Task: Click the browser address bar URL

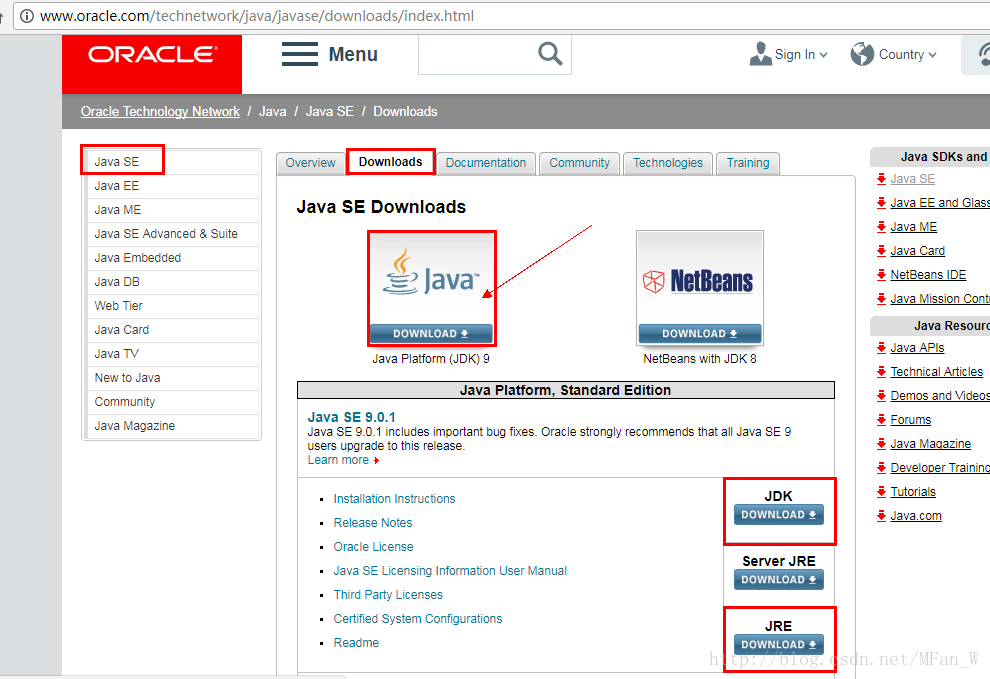Action: [x=257, y=16]
